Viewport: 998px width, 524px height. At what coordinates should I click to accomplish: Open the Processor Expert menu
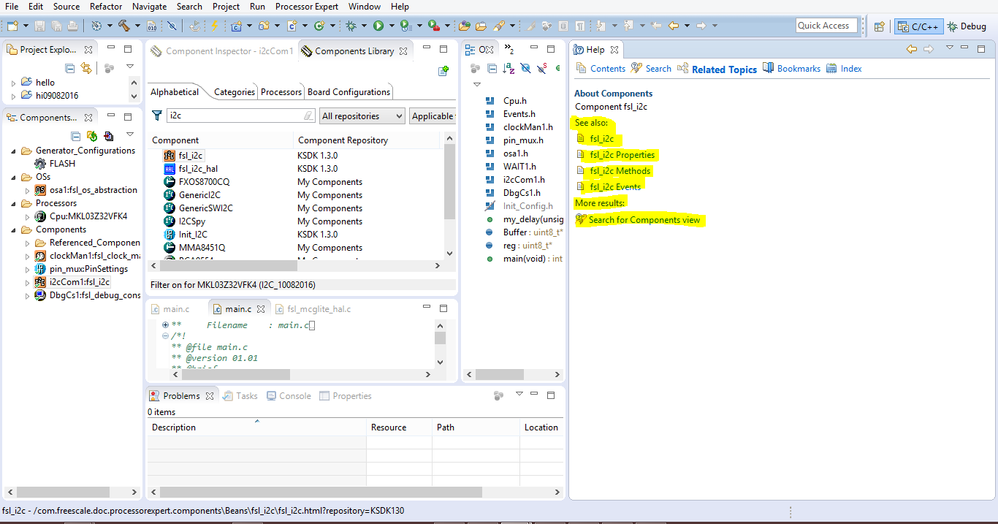tap(307, 6)
